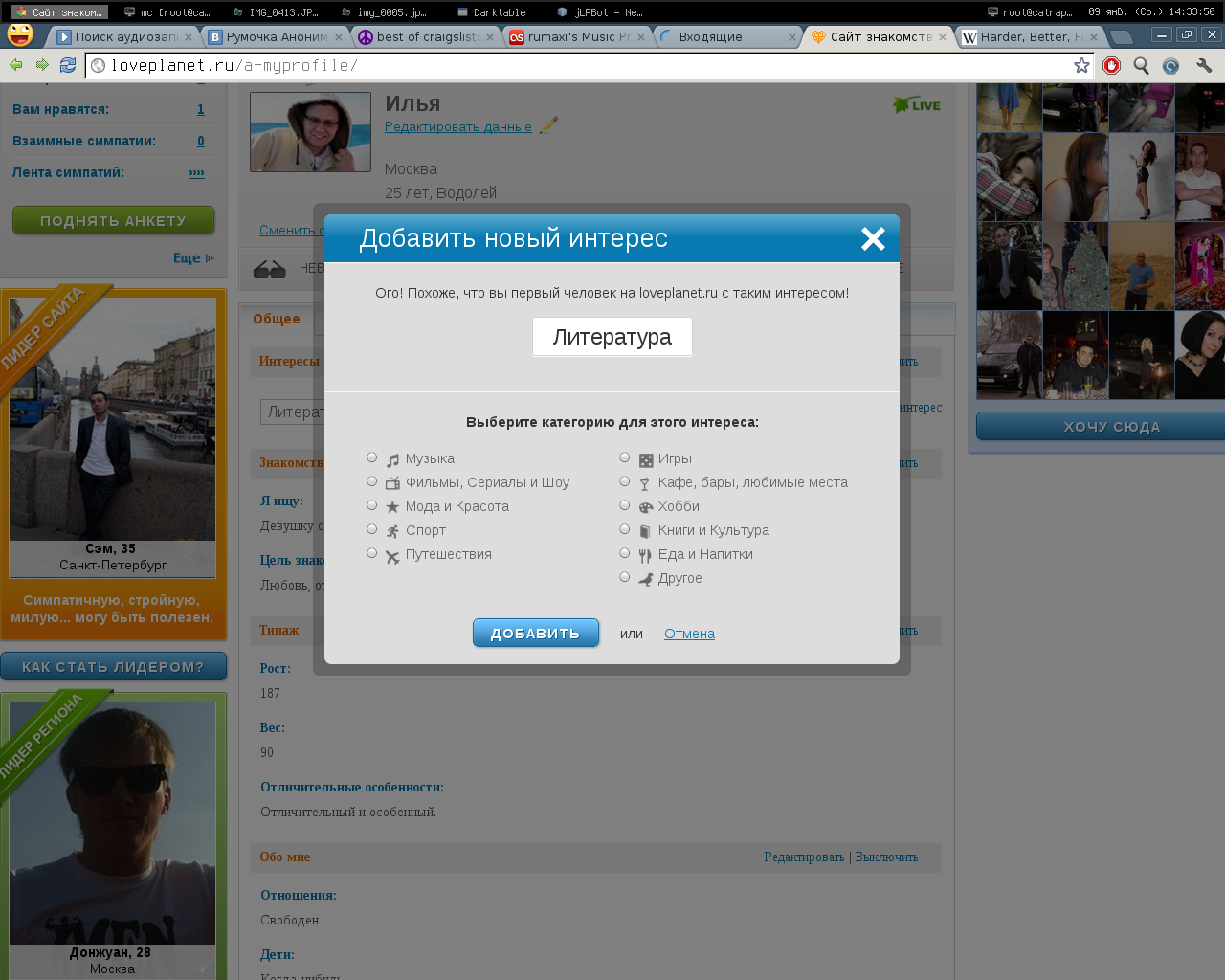Click the sunglasses icon on profile
This screenshot has width=1225, height=980.
(269, 270)
